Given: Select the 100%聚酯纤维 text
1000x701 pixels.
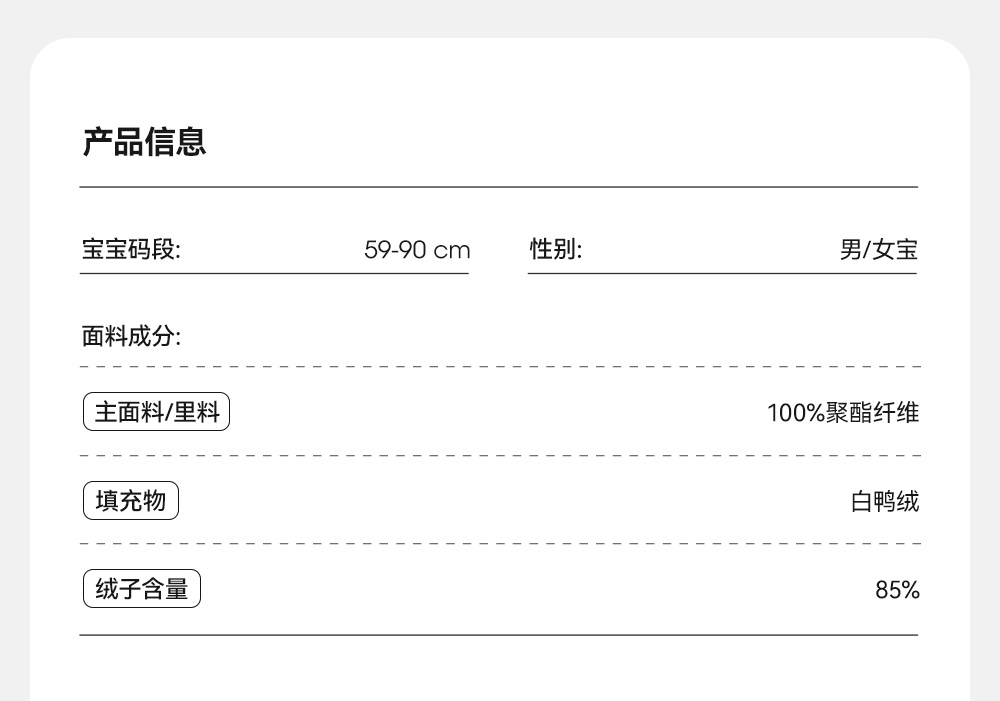Looking at the screenshot, I should click(843, 412).
